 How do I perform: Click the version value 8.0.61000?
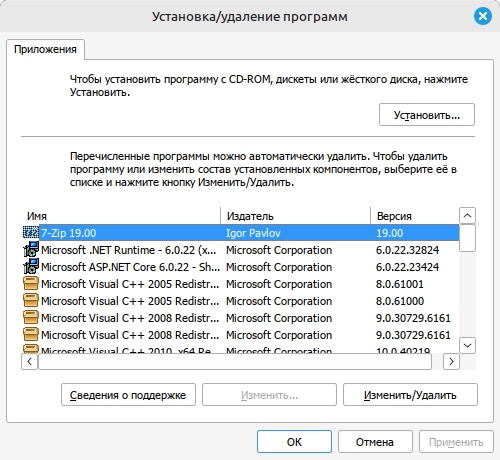coord(400,301)
